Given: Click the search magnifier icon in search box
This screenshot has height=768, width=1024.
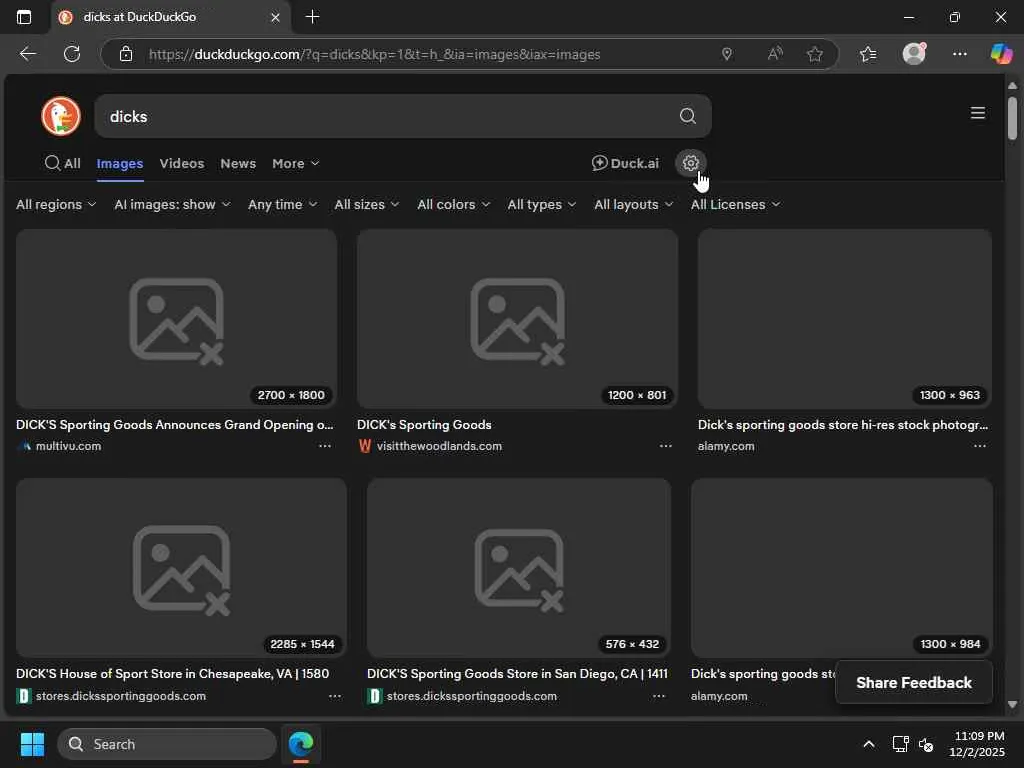Looking at the screenshot, I should [x=687, y=116].
